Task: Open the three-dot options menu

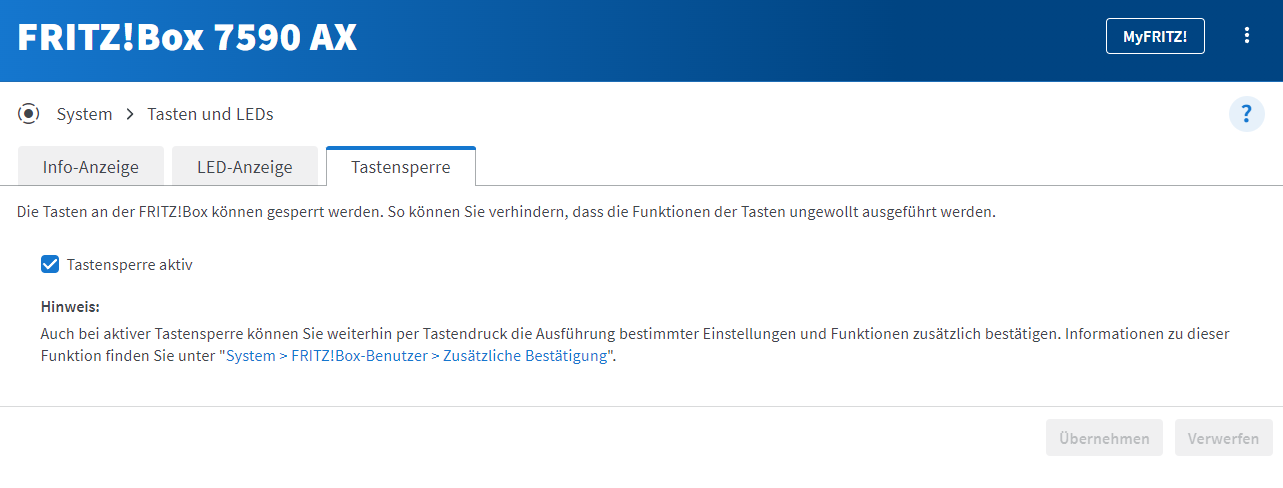Action: (x=1246, y=36)
